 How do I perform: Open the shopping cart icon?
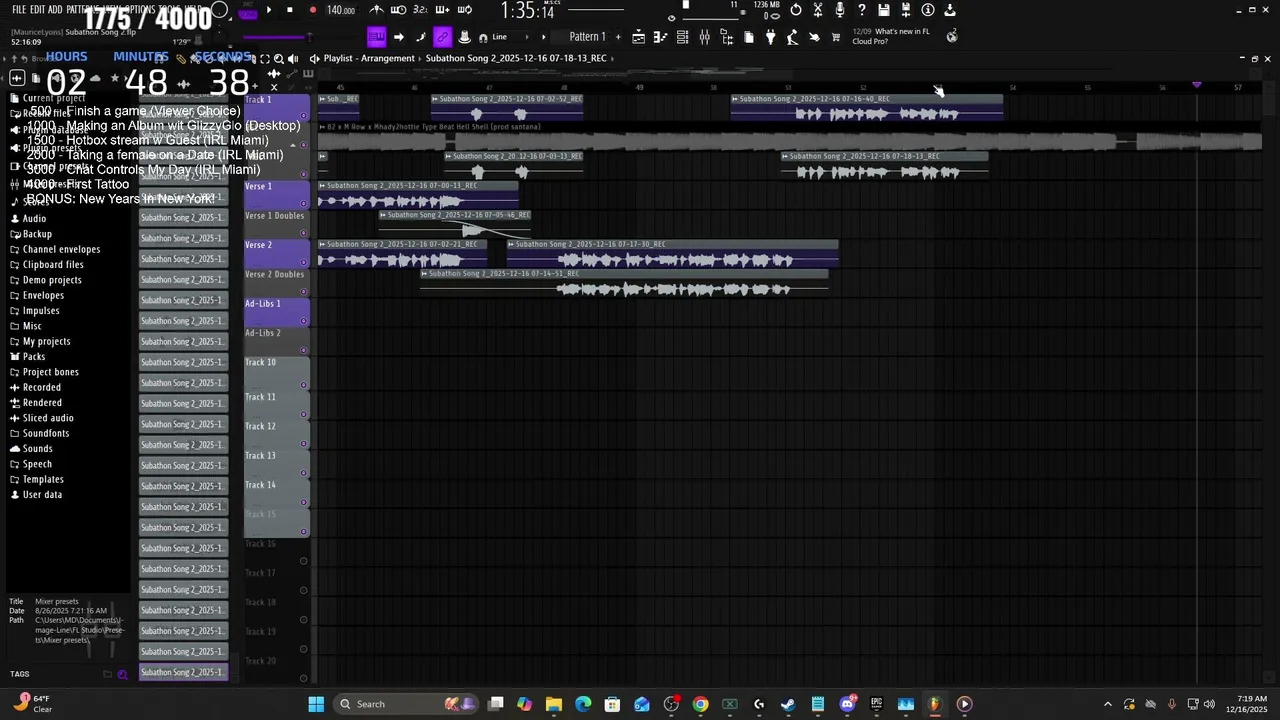pos(836,37)
